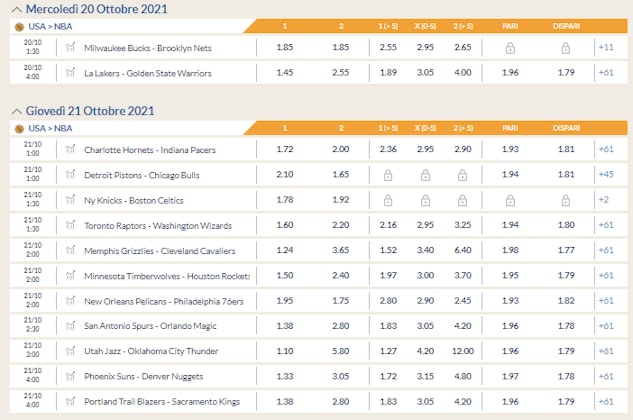Click locked 2(>5) odds for Pistons - Bulls
Image resolution: width=633 pixels, height=420 pixels.
(463, 175)
